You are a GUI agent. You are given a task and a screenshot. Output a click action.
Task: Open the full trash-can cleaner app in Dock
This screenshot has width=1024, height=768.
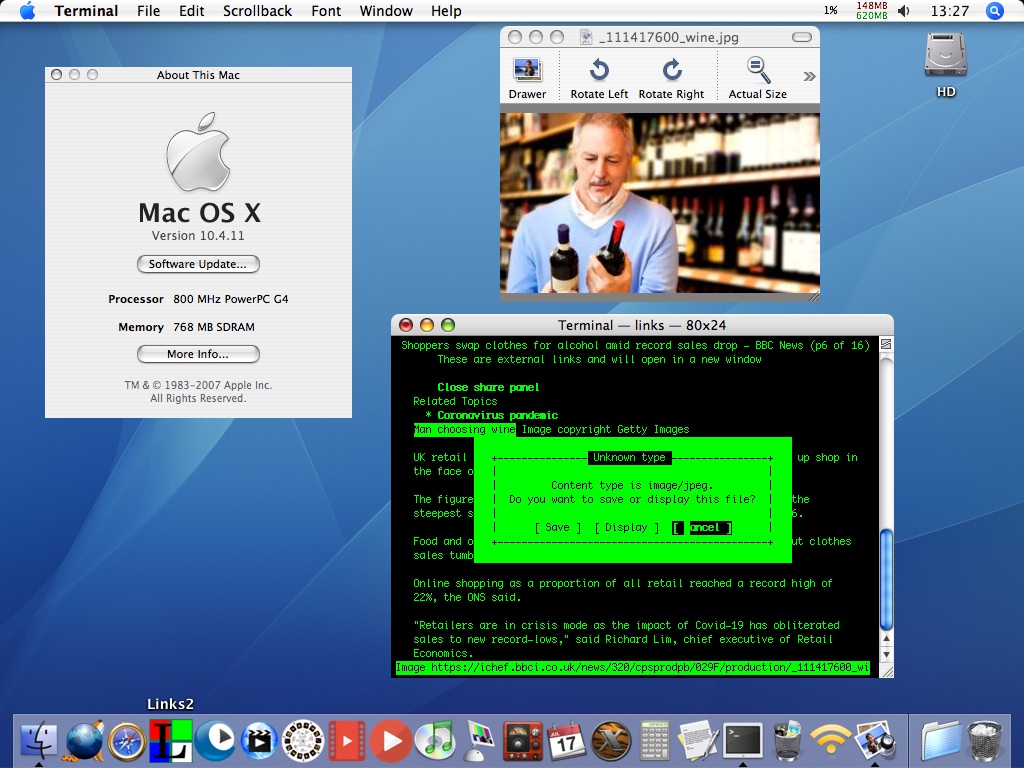[787, 741]
